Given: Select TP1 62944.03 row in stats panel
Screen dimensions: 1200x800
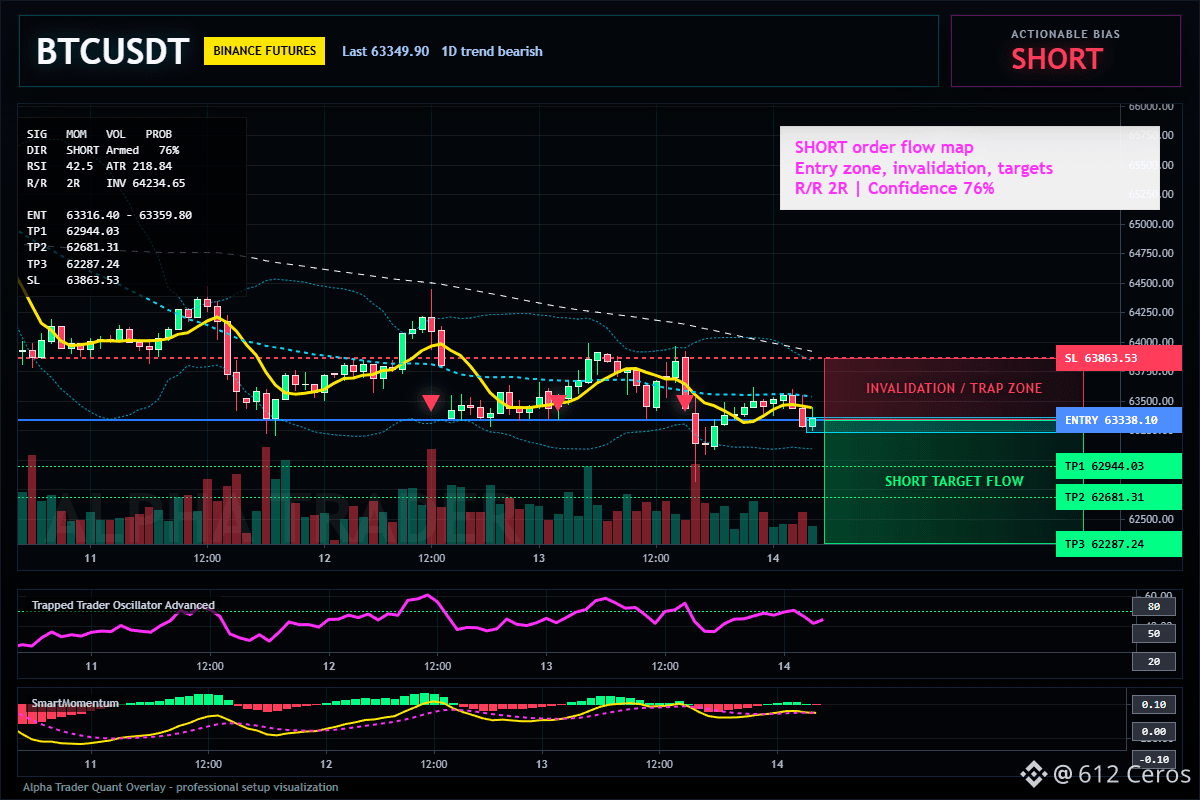Looking at the screenshot, I should pos(73,231).
